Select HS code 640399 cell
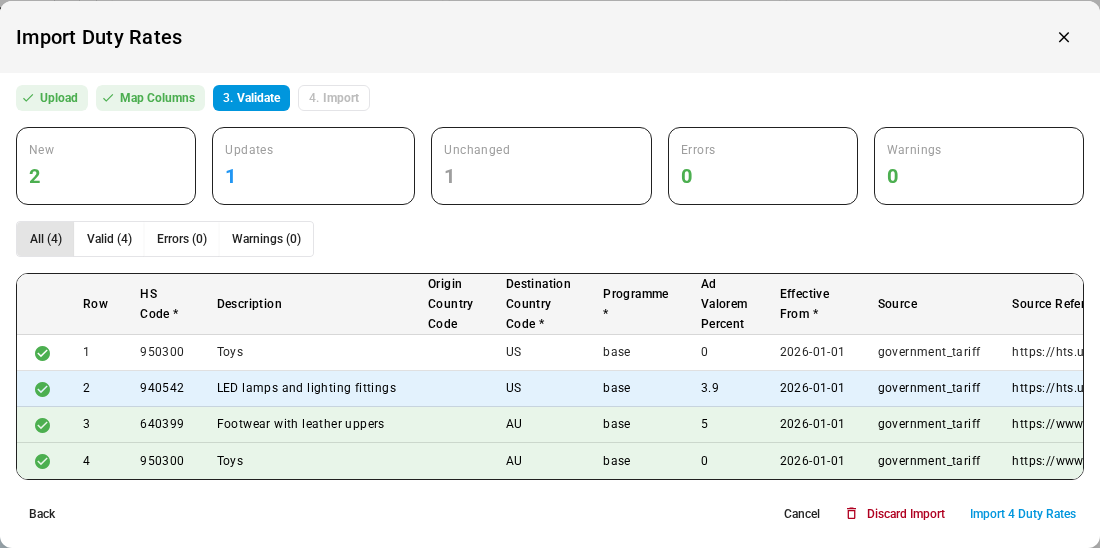Viewport: 1100px width, 548px height. [x=162, y=425]
